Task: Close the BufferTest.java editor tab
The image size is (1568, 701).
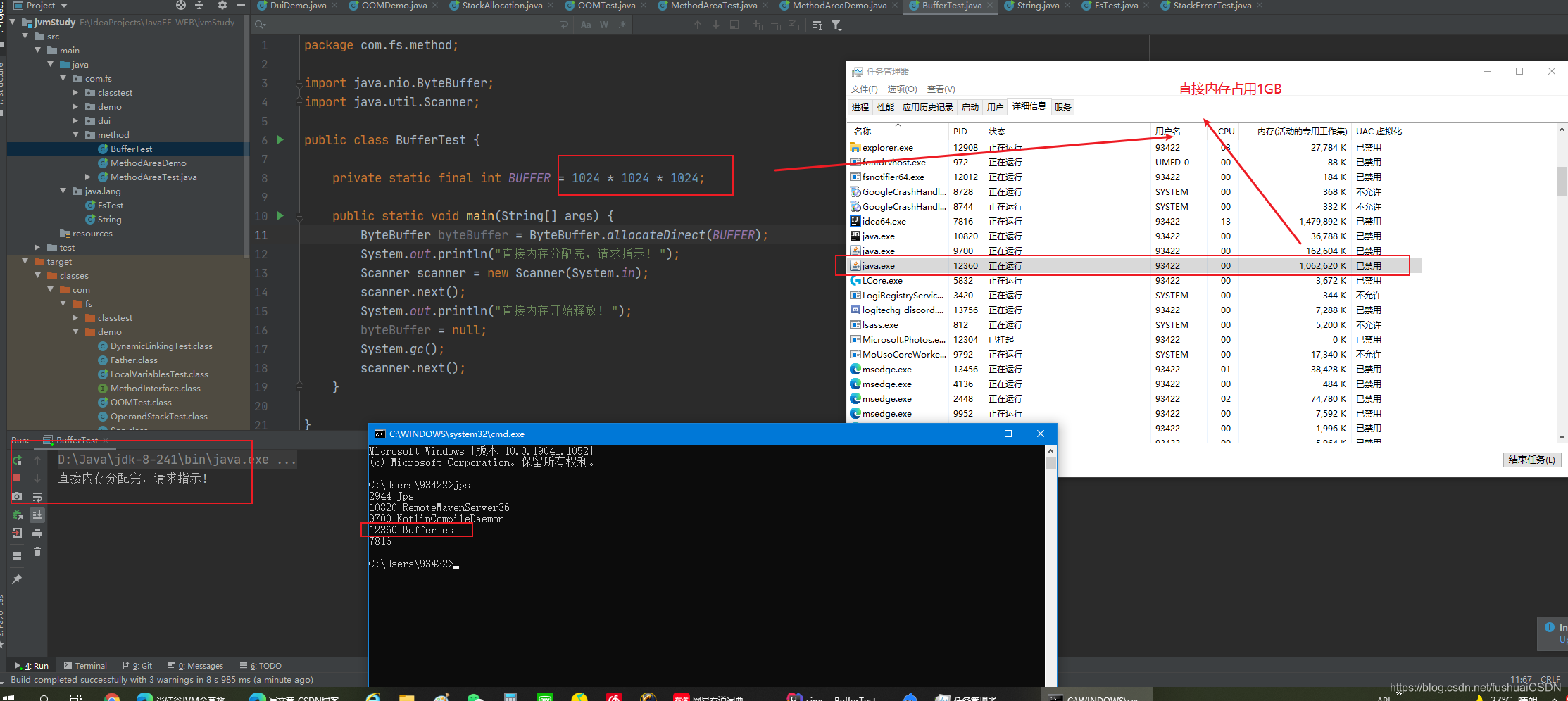Action: [x=990, y=6]
